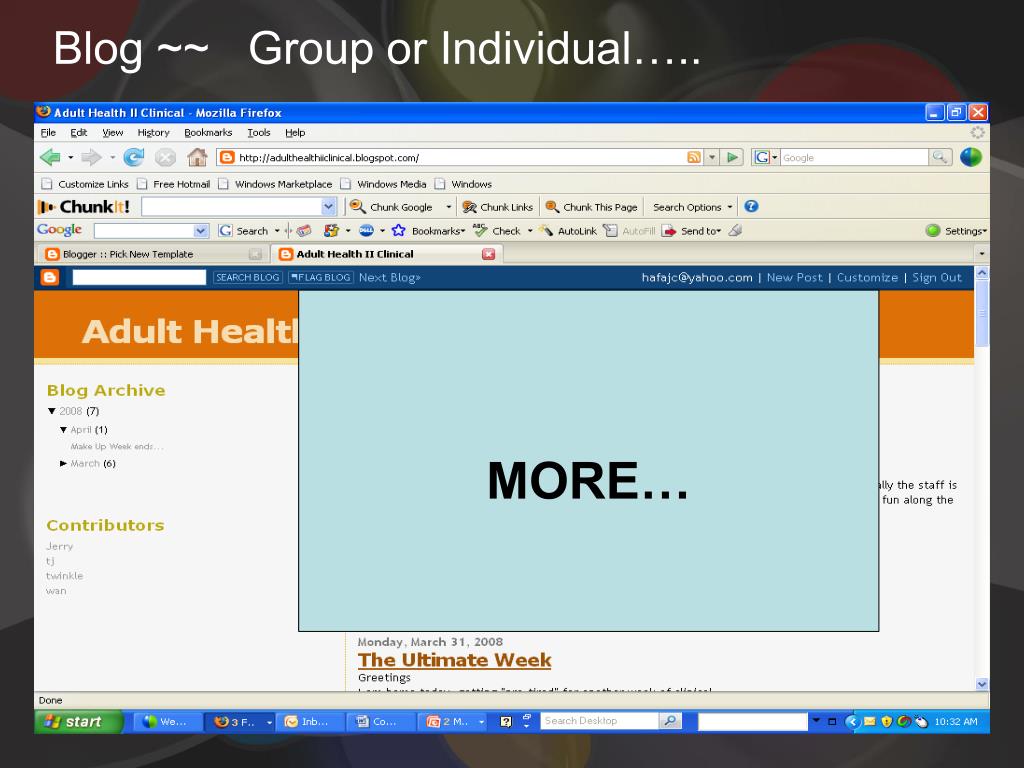Reload the page with the Refresh icon

click(134, 157)
